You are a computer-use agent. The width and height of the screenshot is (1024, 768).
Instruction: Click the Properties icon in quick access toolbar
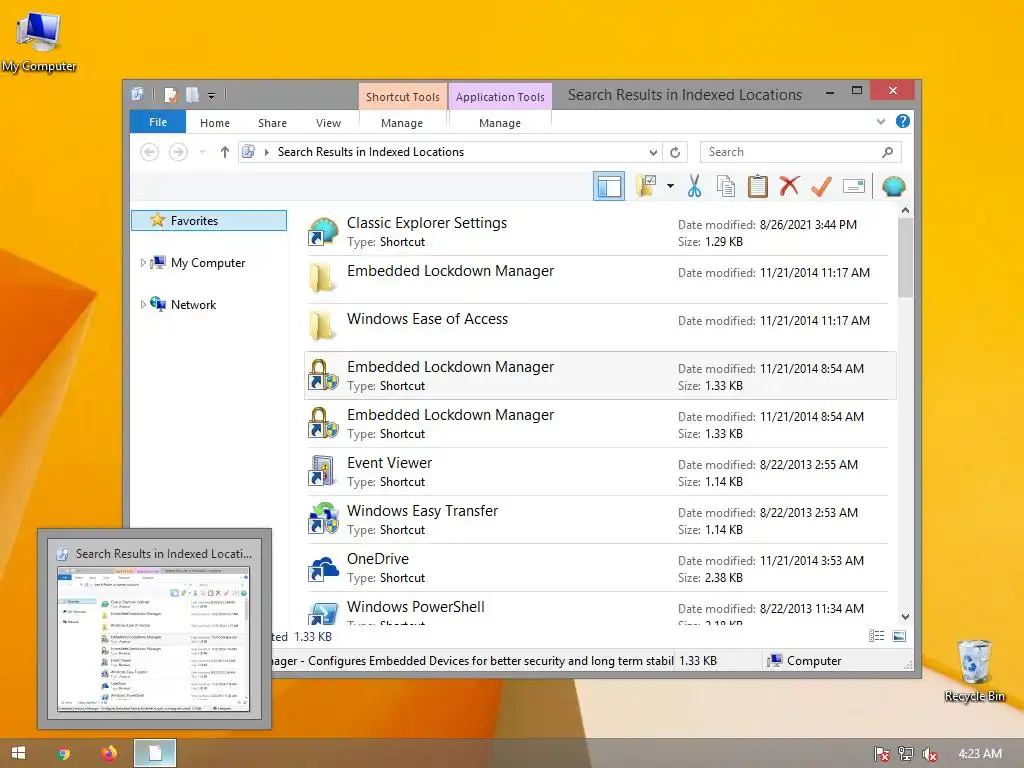[x=170, y=95]
